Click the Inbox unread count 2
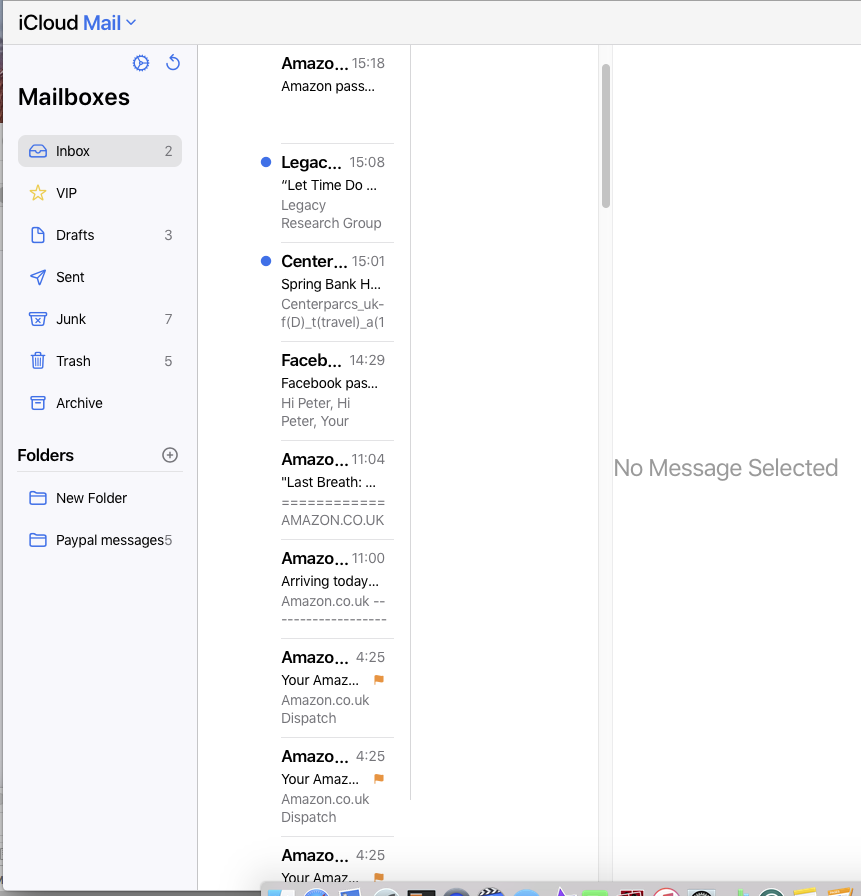 [x=168, y=151]
